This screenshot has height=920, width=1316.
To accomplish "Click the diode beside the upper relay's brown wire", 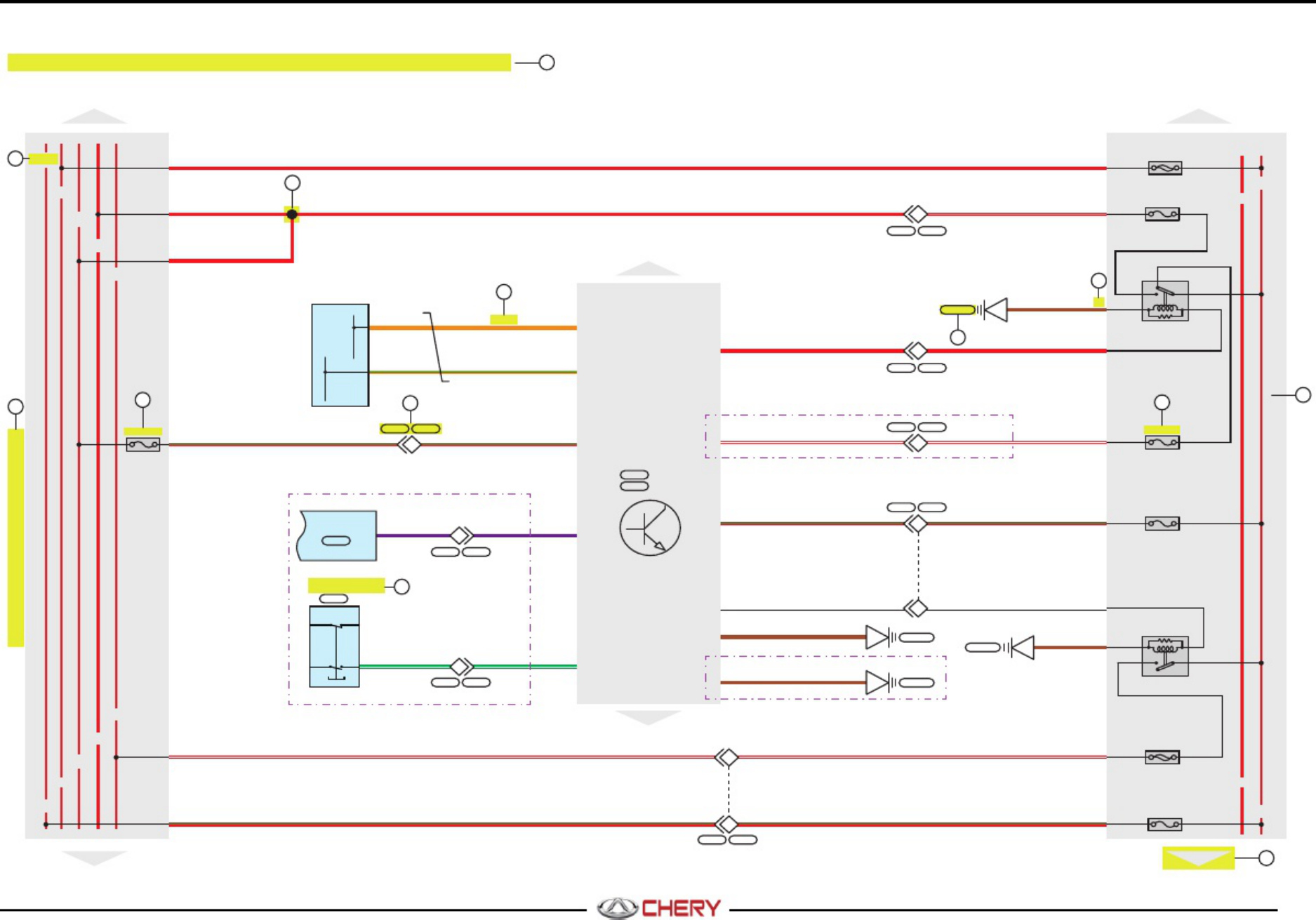I will click(x=995, y=309).
